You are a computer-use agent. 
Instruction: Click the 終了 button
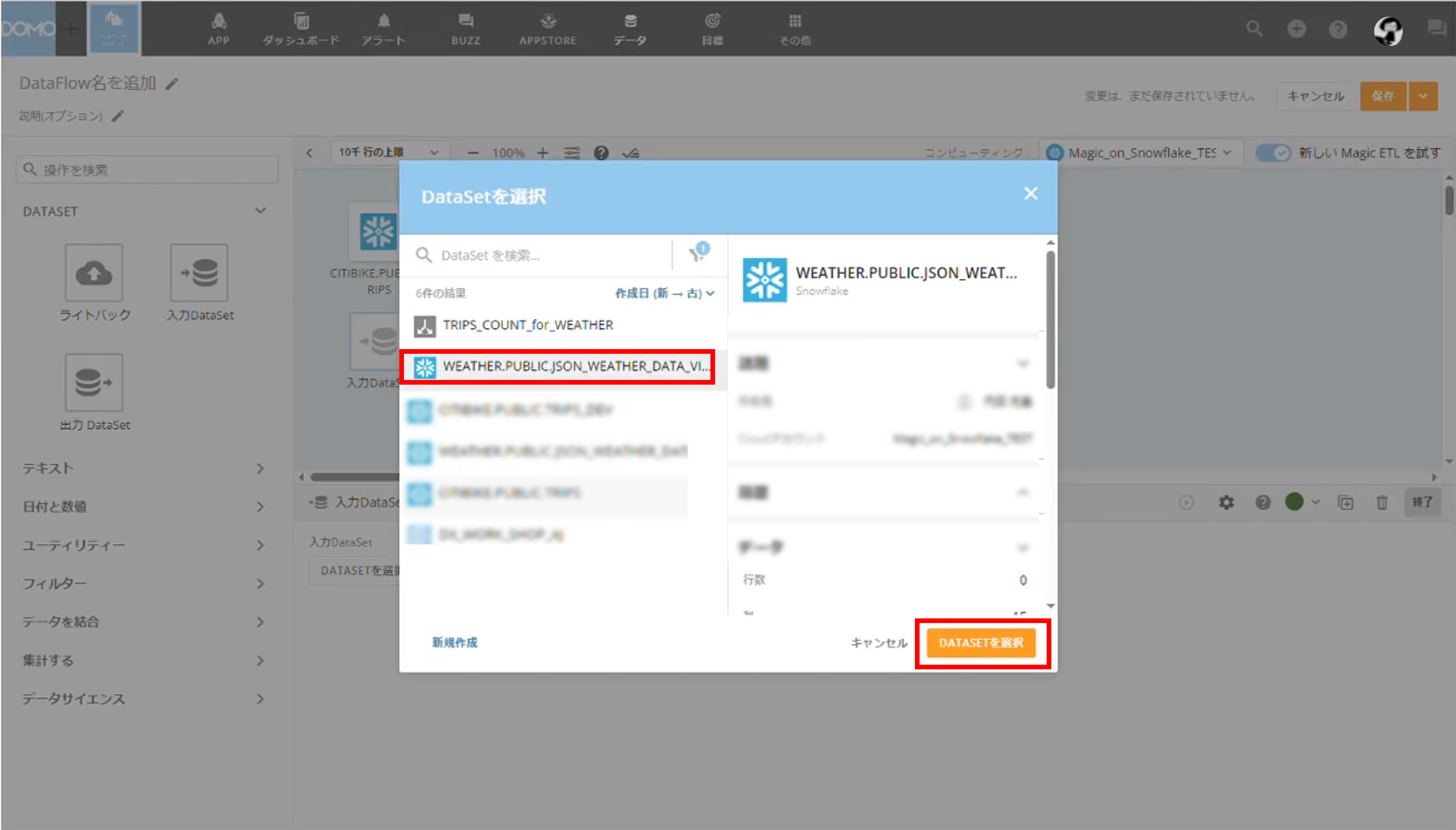pos(1422,502)
